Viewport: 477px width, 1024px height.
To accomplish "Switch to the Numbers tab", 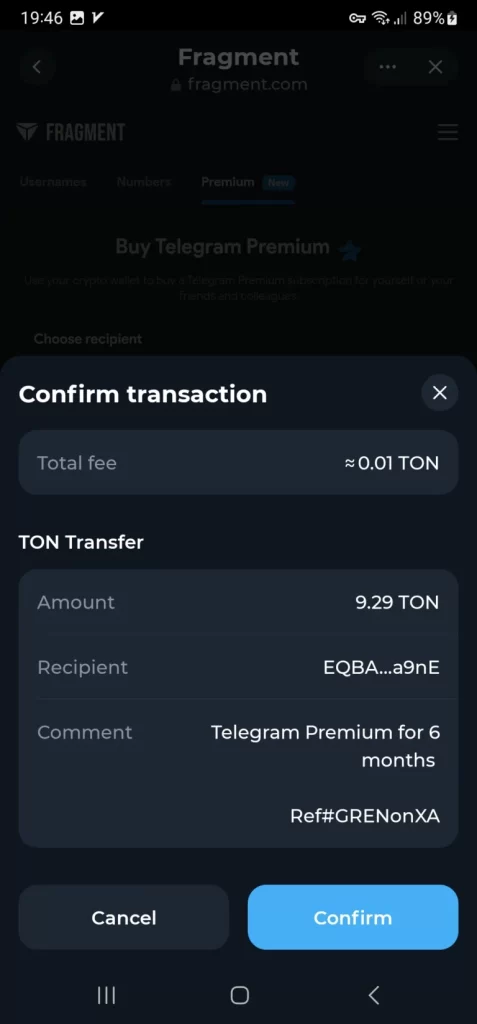I will click(144, 182).
